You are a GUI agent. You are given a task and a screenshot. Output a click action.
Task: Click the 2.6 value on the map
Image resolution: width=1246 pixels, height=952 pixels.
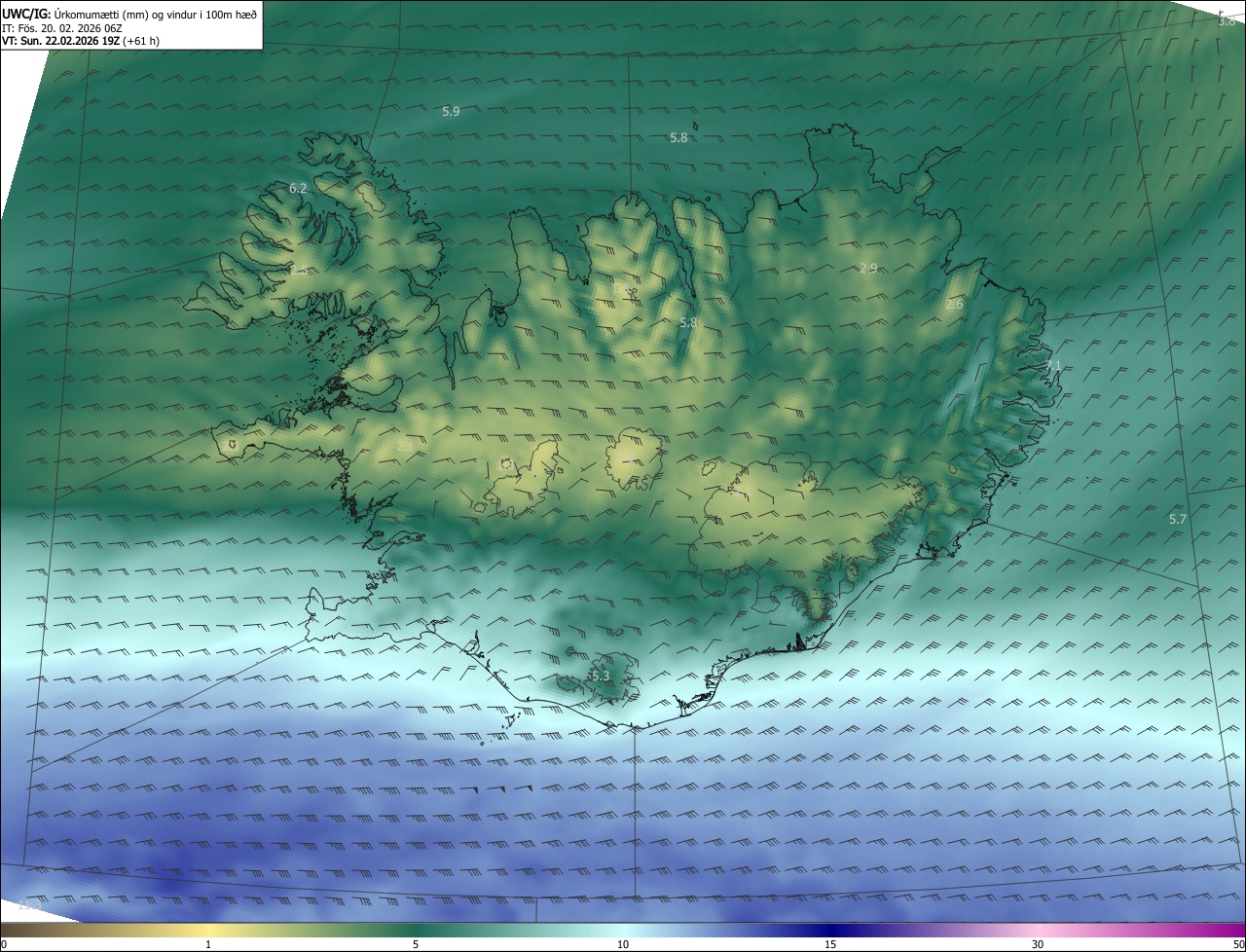pyautogui.click(x=954, y=305)
